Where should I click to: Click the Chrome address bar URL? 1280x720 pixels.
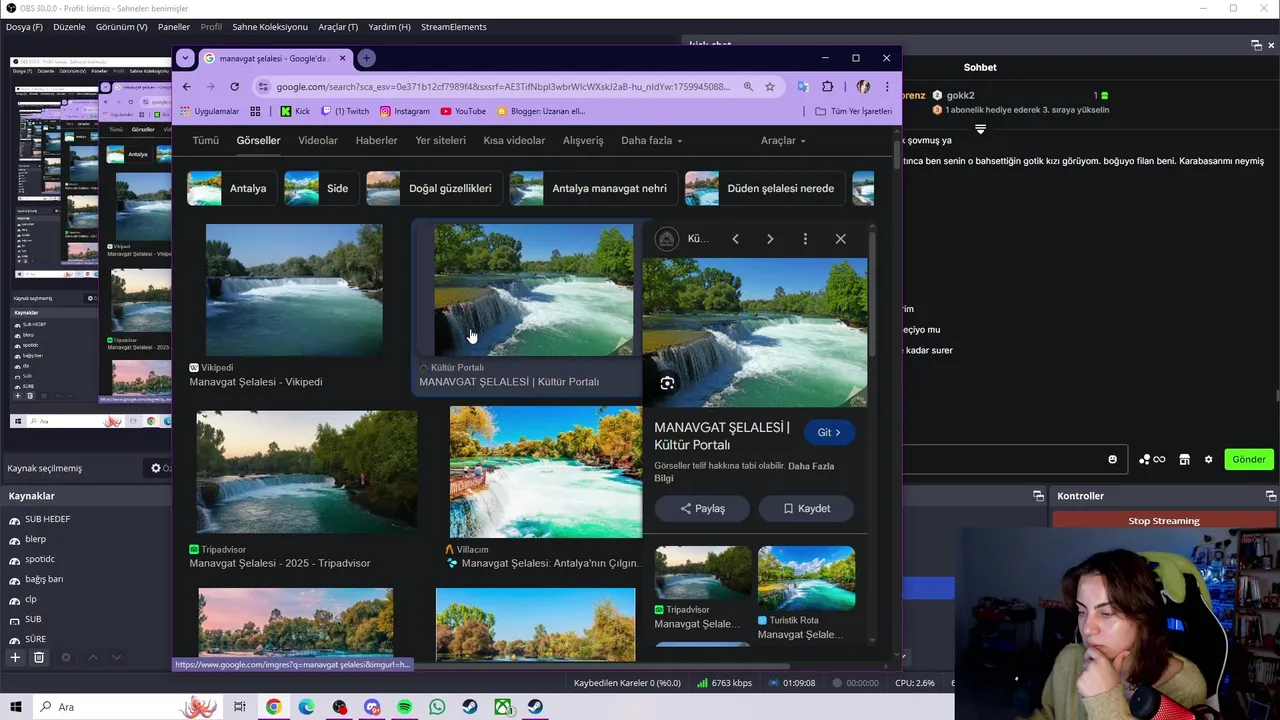click(x=503, y=87)
